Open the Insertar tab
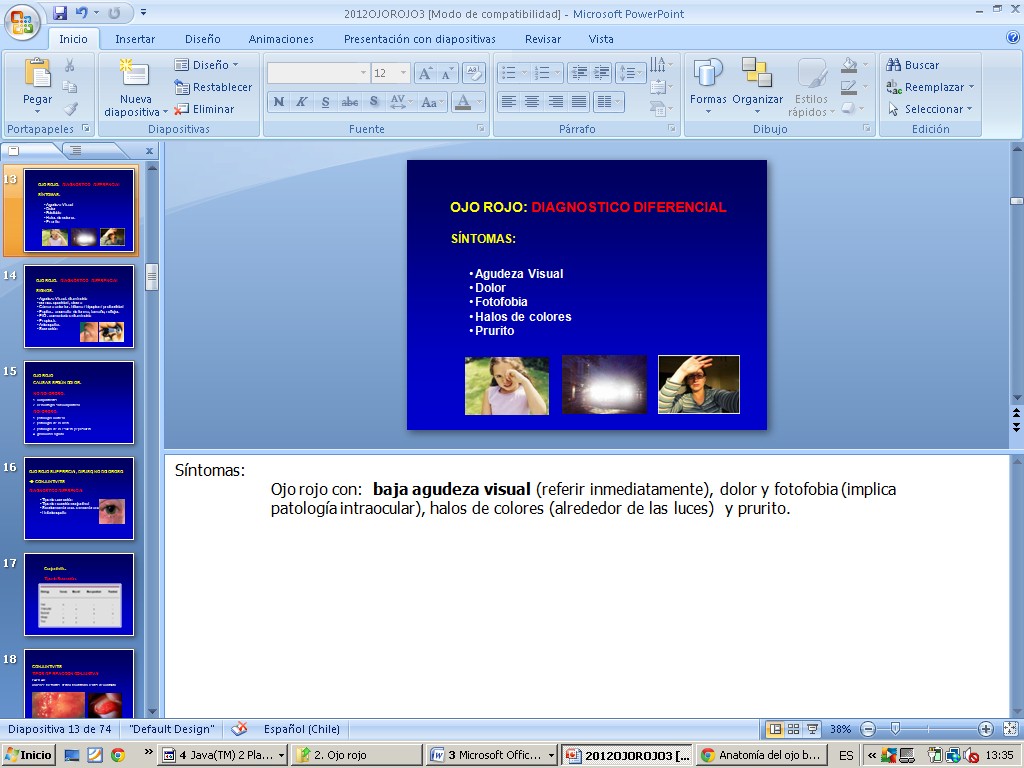Viewport: 1024px width, 768px height. click(135, 39)
